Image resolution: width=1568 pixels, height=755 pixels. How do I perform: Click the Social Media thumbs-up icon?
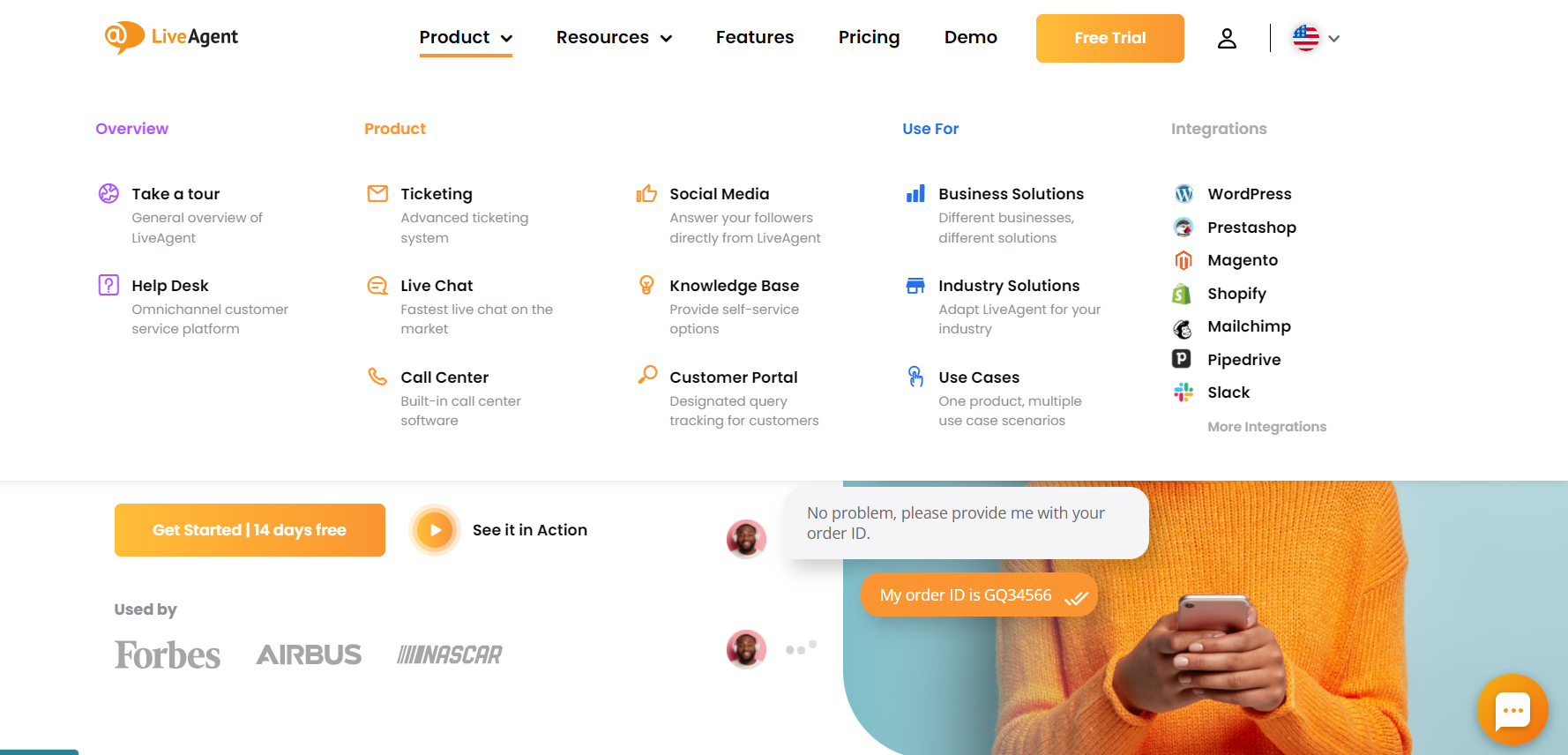pos(646,193)
